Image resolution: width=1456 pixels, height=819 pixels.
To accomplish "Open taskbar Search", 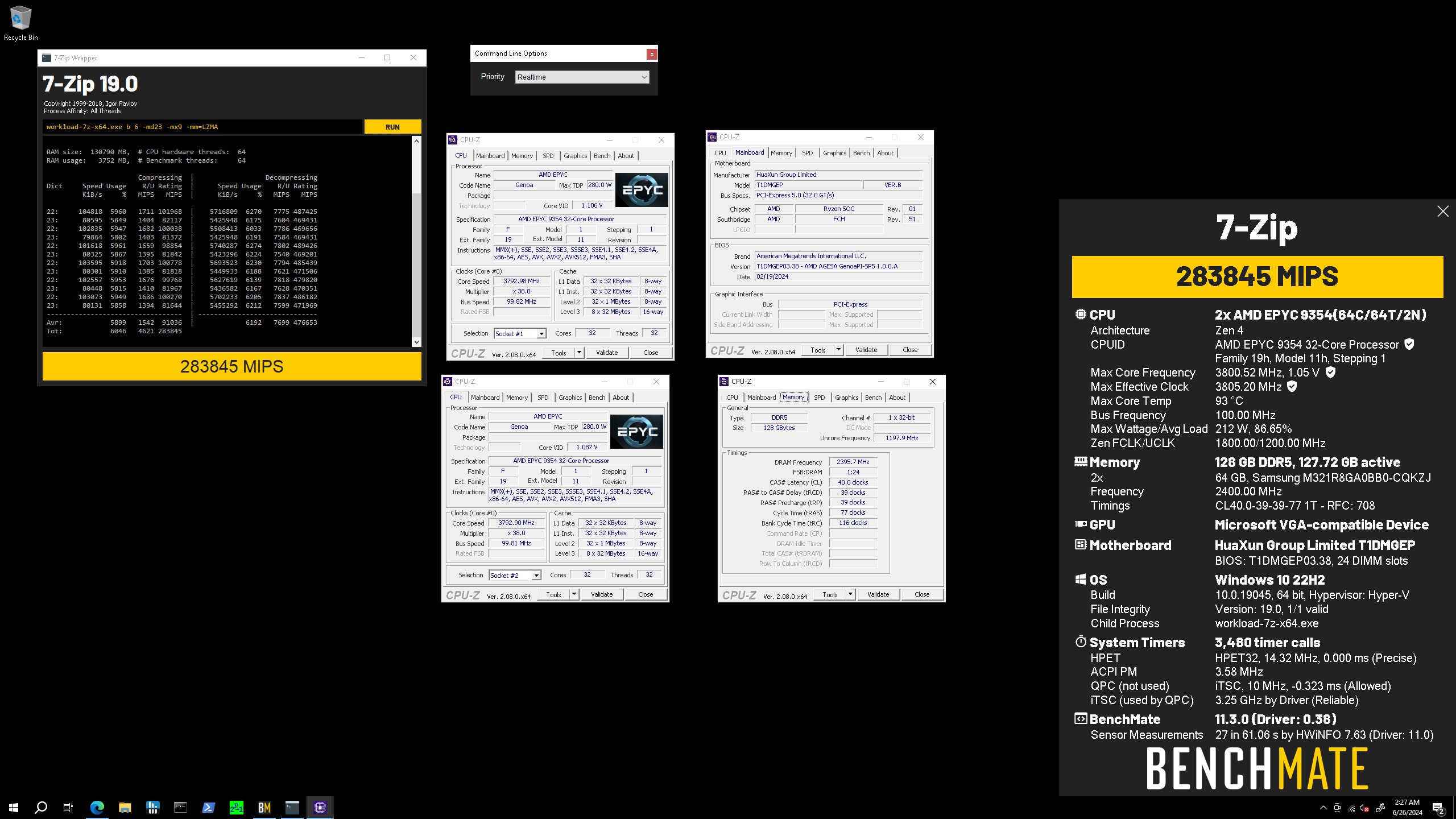I will point(41,807).
